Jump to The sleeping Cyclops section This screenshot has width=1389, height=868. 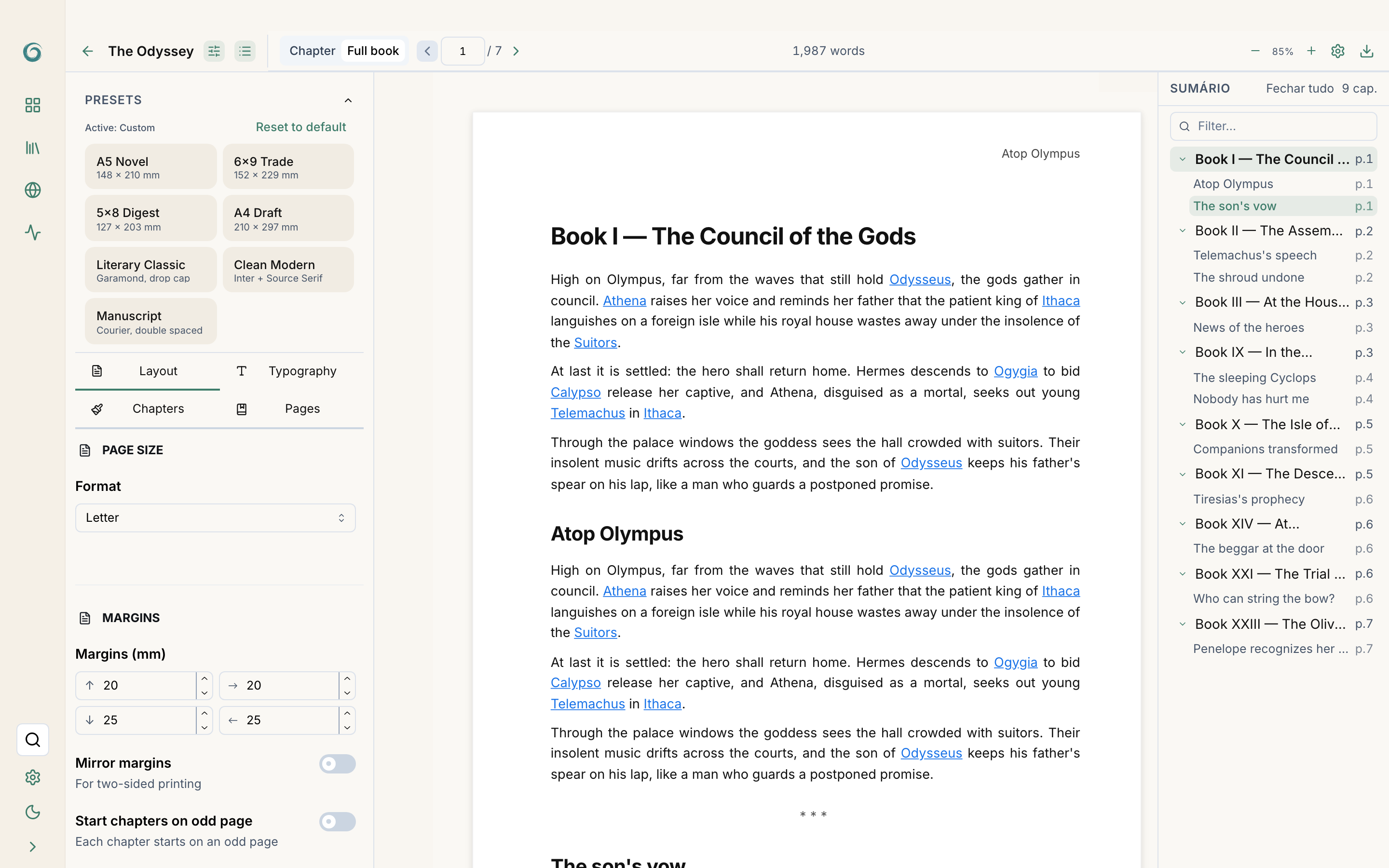click(x=1283, y=378)
